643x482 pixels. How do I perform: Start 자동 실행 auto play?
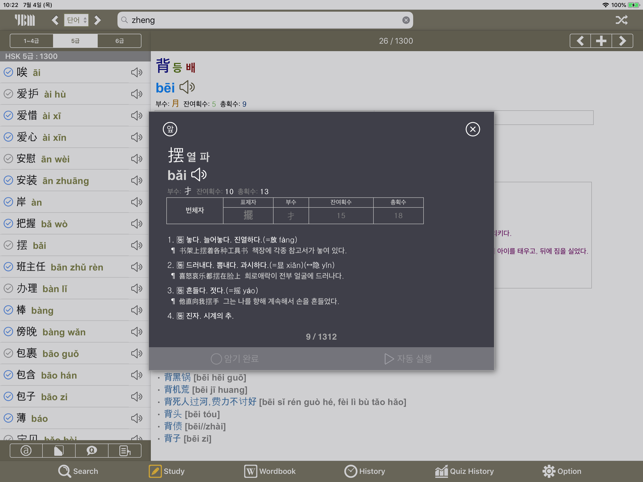(x=408, y=359)
